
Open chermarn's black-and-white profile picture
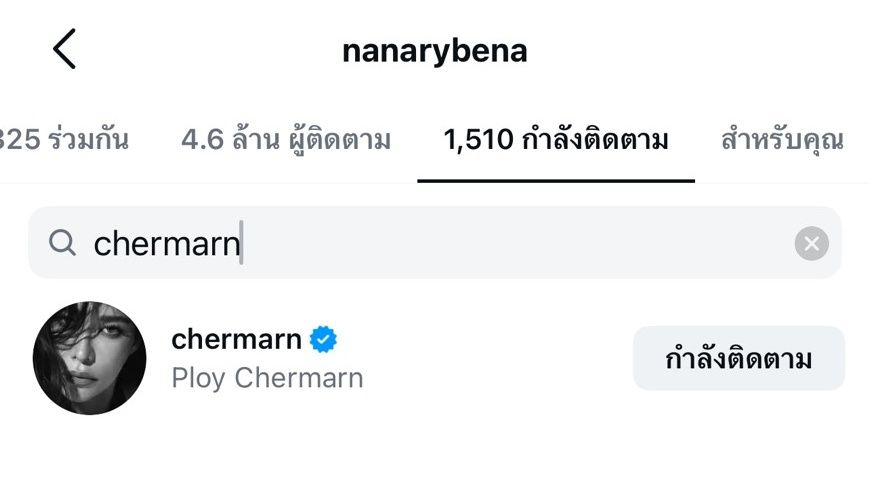(x=90, y=358)
